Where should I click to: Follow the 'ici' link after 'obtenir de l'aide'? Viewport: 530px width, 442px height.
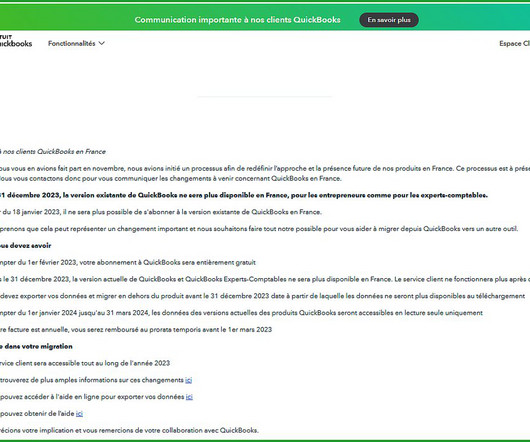79,414
